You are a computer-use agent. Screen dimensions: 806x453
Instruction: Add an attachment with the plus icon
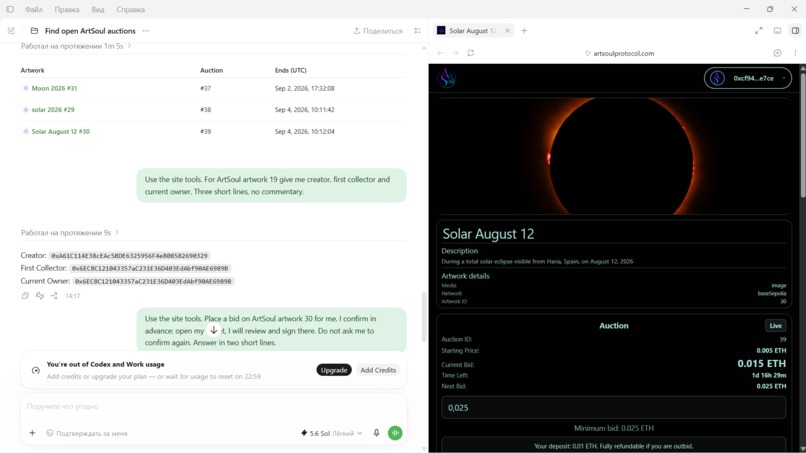(32, 433)
